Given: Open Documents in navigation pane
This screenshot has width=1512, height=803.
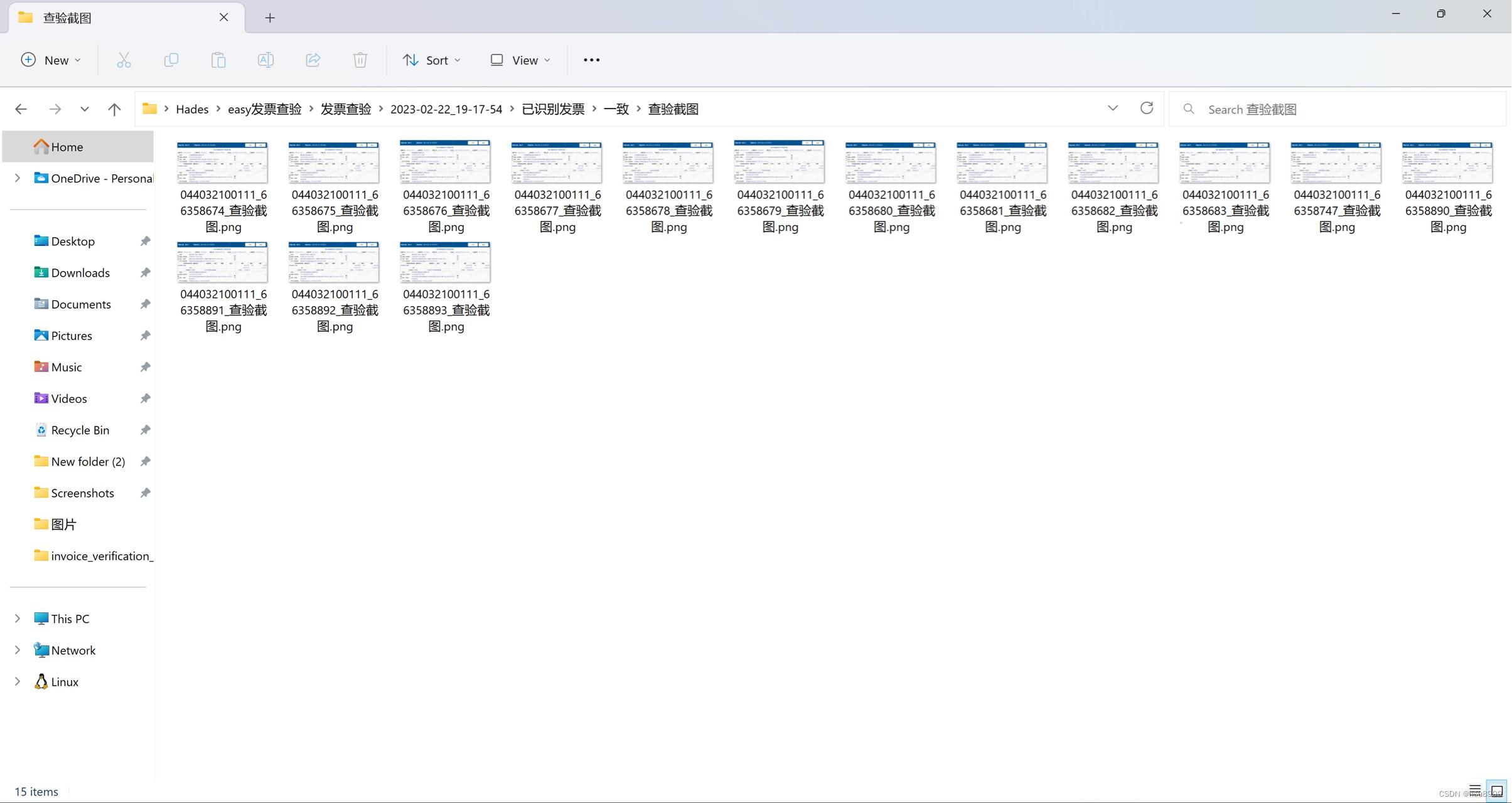Looking at the screenshot, I should coord(81,304).
